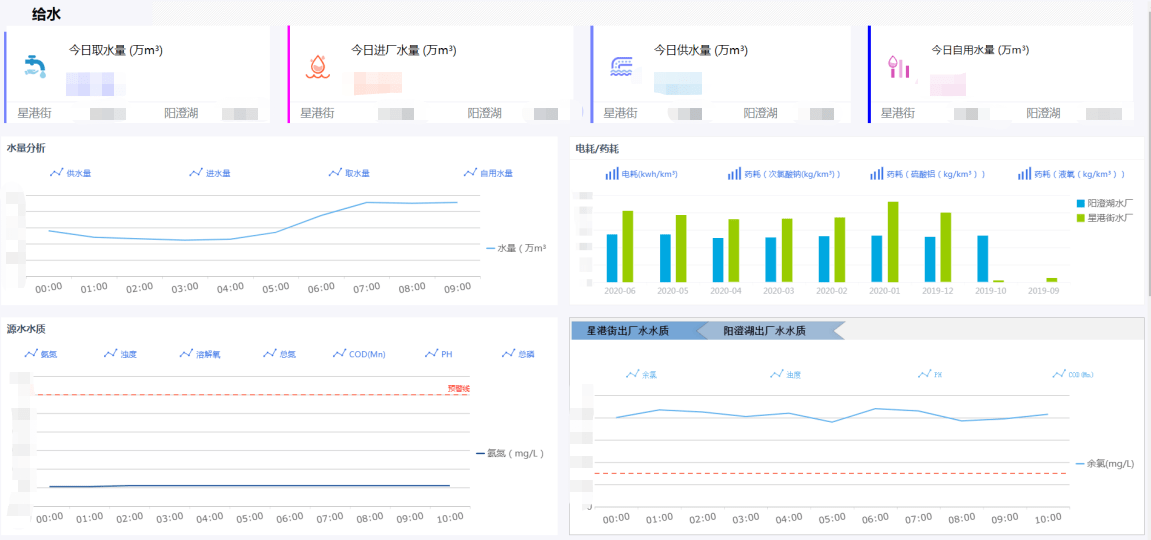Click the faucet icon for 今日取水量
The image size is (1151, 540).
(36, 66)
